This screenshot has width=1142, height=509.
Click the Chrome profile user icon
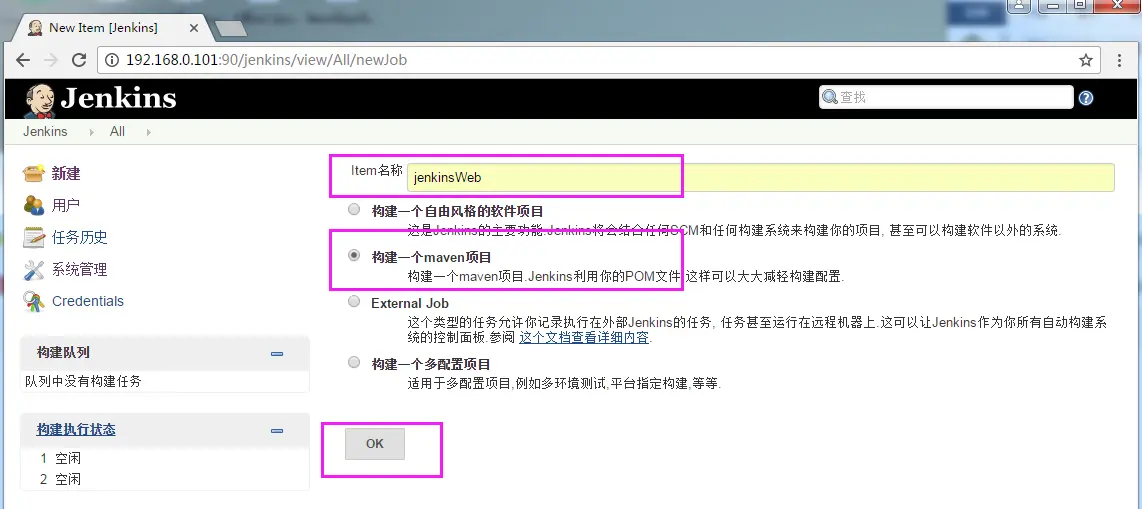click(x=1020, y=4)
